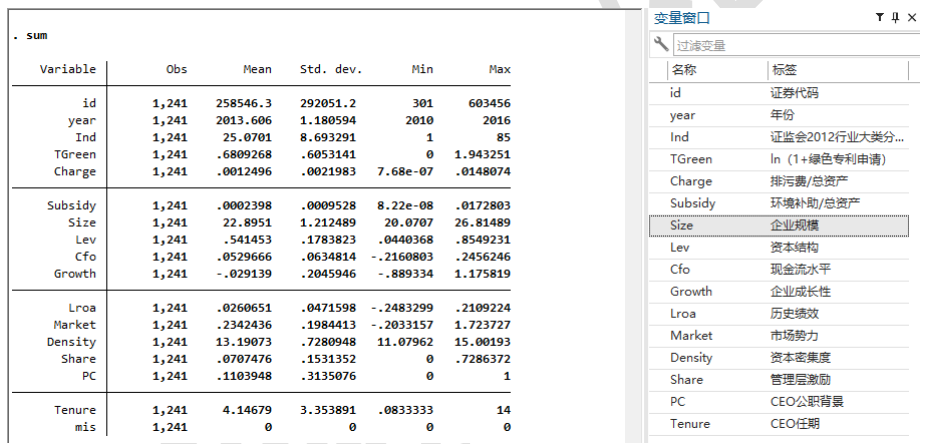Click the CEO公职背景 label cell
The height and width of the screenshot is (444, 926).
pyautogui.click(x=807, y=401)
